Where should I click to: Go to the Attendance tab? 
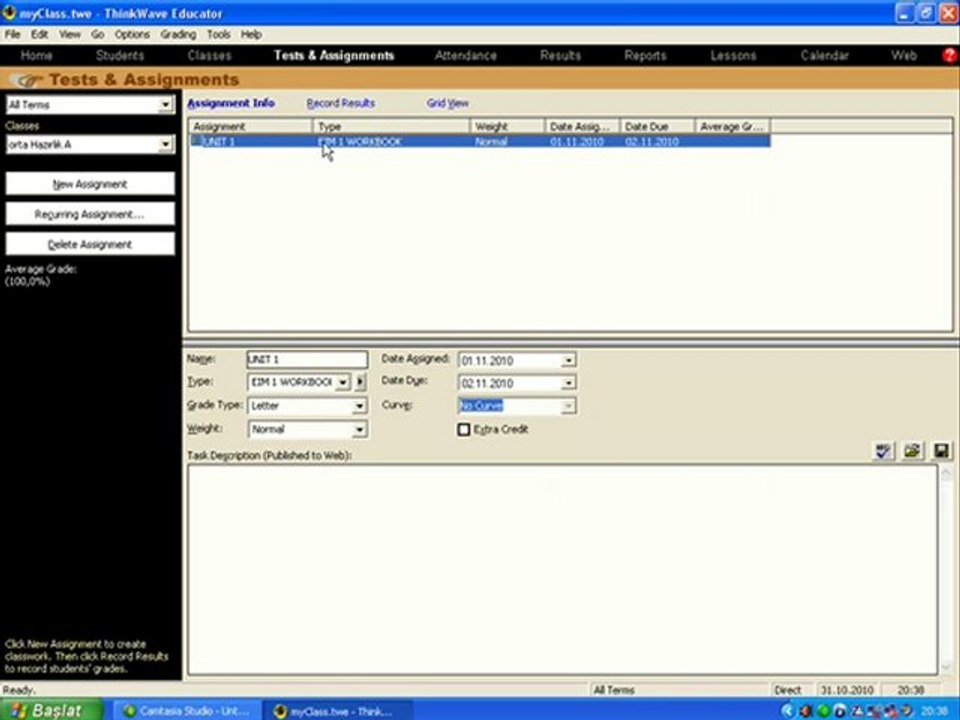pyautogui.click(x=466, y=55)
